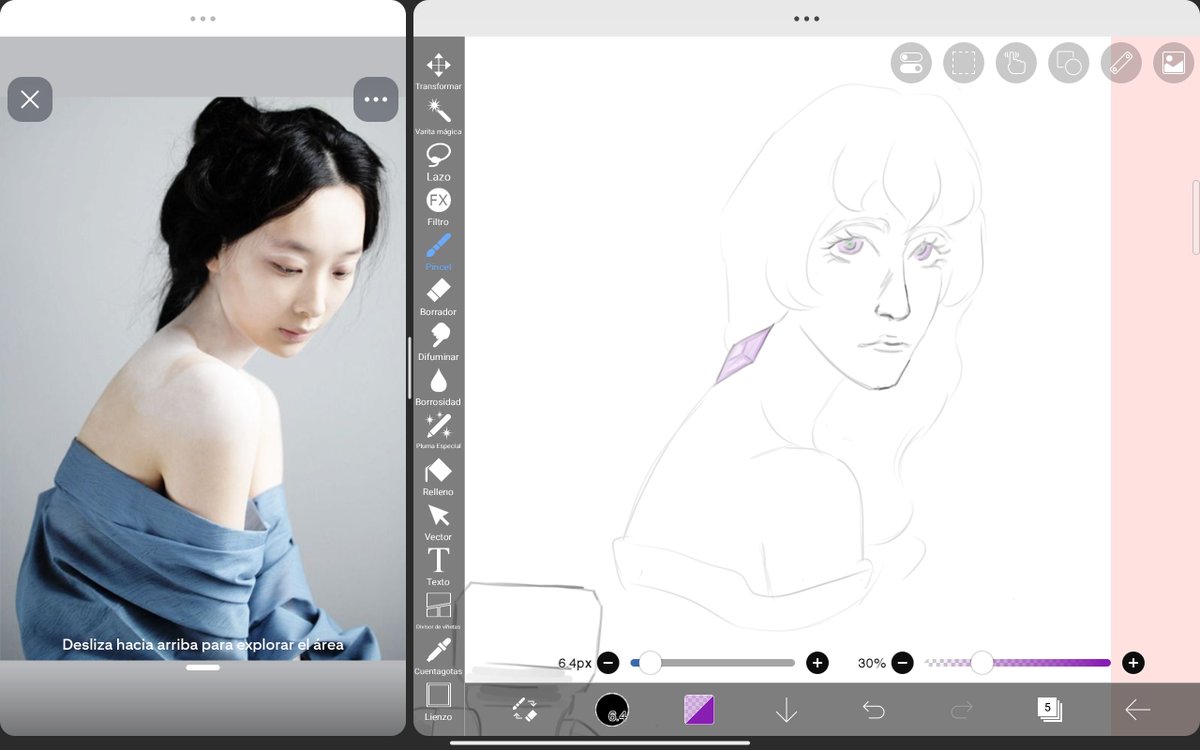Viewport: 1200px width, 750px height.
Task: Open the layers panel showing 5
Action: (x=1049, y=710)
